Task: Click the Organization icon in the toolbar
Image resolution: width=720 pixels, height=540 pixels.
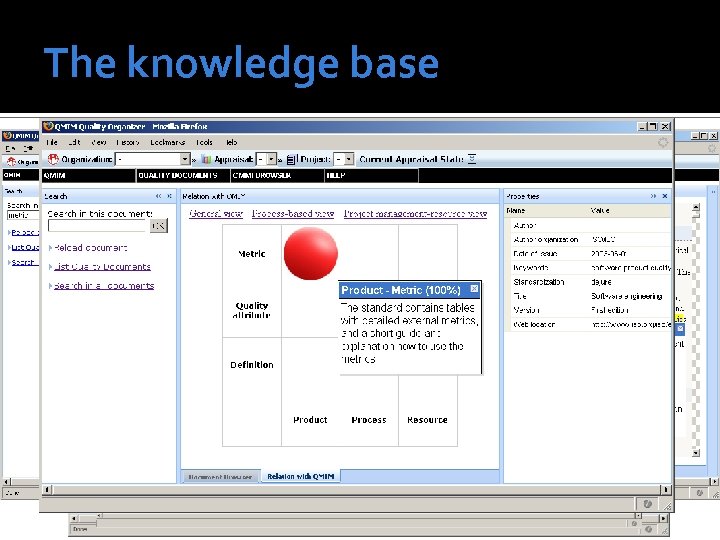Action: [x=53, y=159]
